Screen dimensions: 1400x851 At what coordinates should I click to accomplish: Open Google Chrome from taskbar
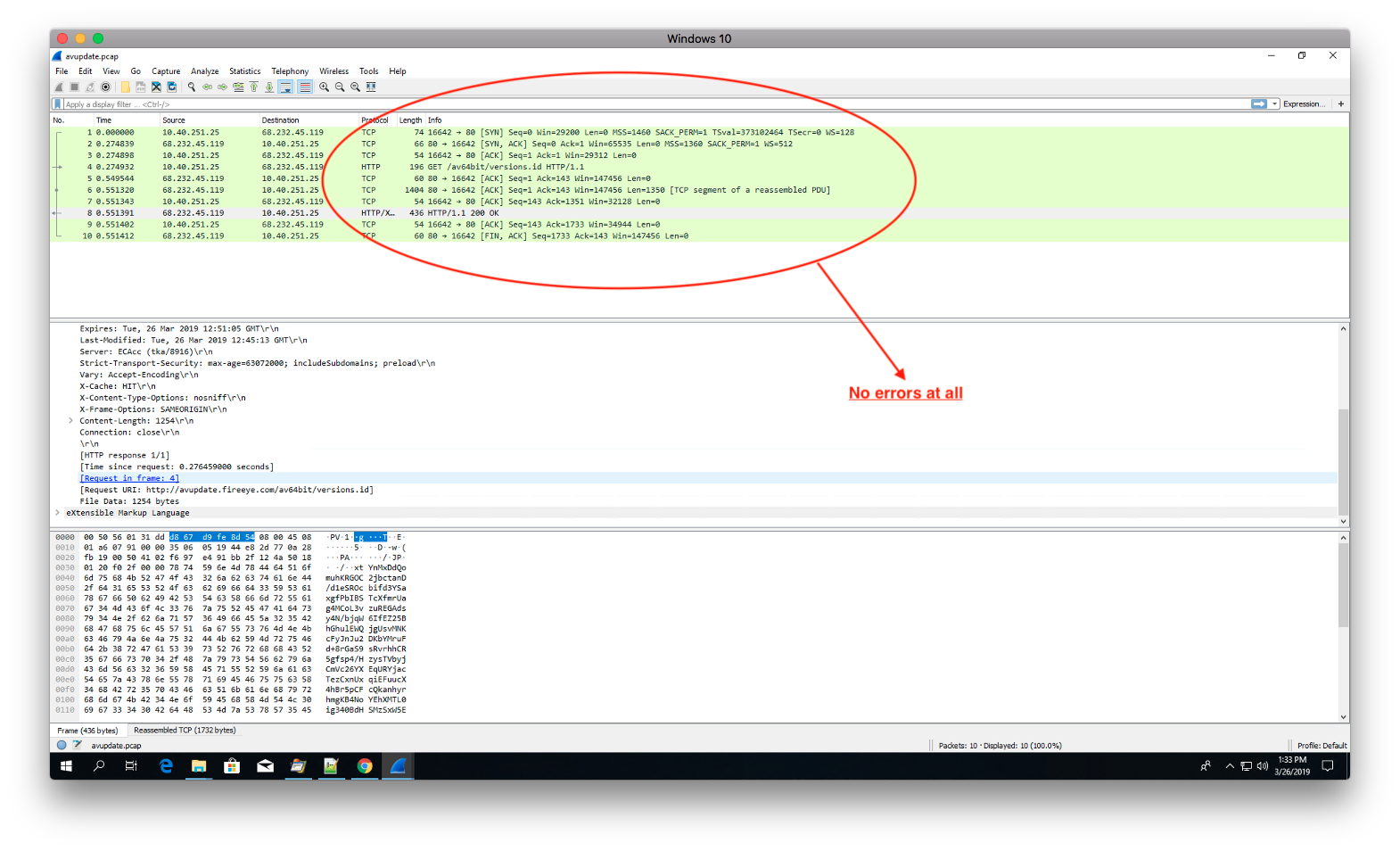[x=365, y=766]
